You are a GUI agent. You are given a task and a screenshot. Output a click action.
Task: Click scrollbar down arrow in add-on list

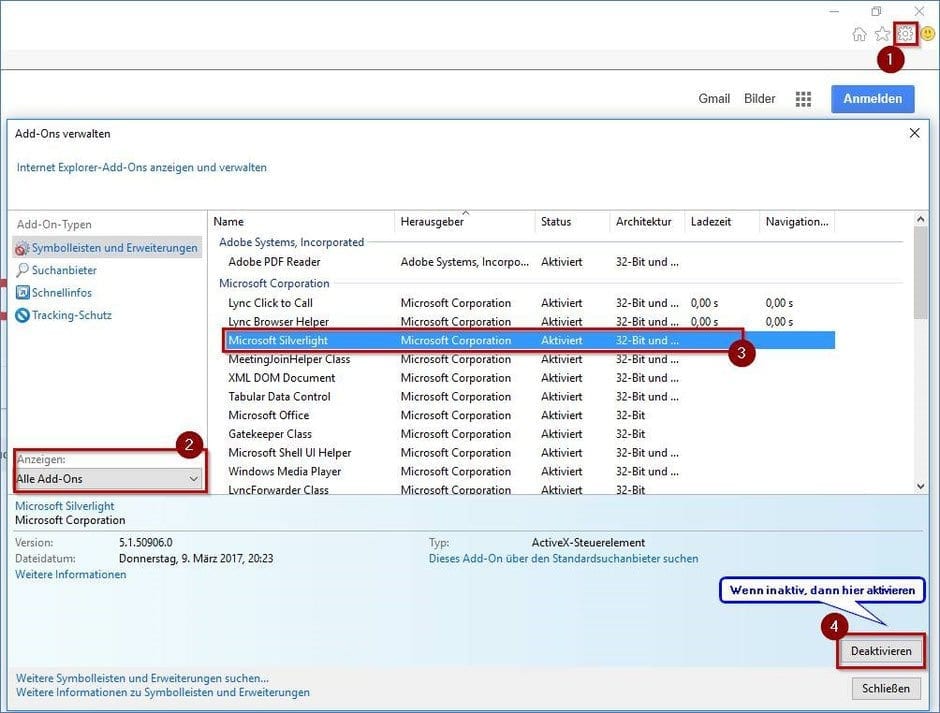click(921, 486)
